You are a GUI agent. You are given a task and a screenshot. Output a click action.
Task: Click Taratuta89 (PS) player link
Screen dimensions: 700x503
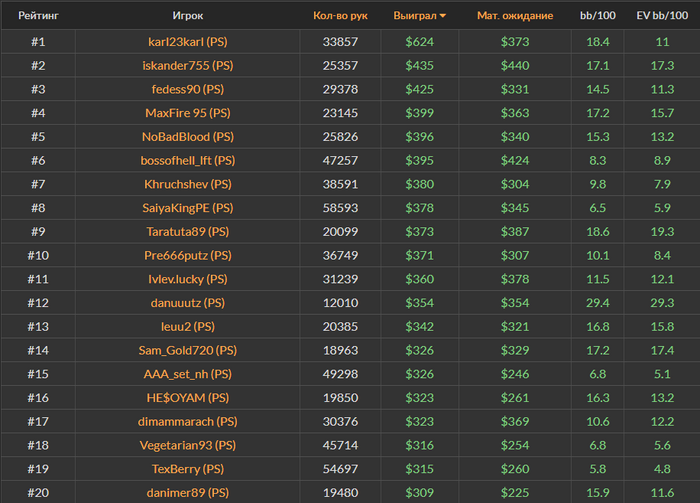[188, 231]
